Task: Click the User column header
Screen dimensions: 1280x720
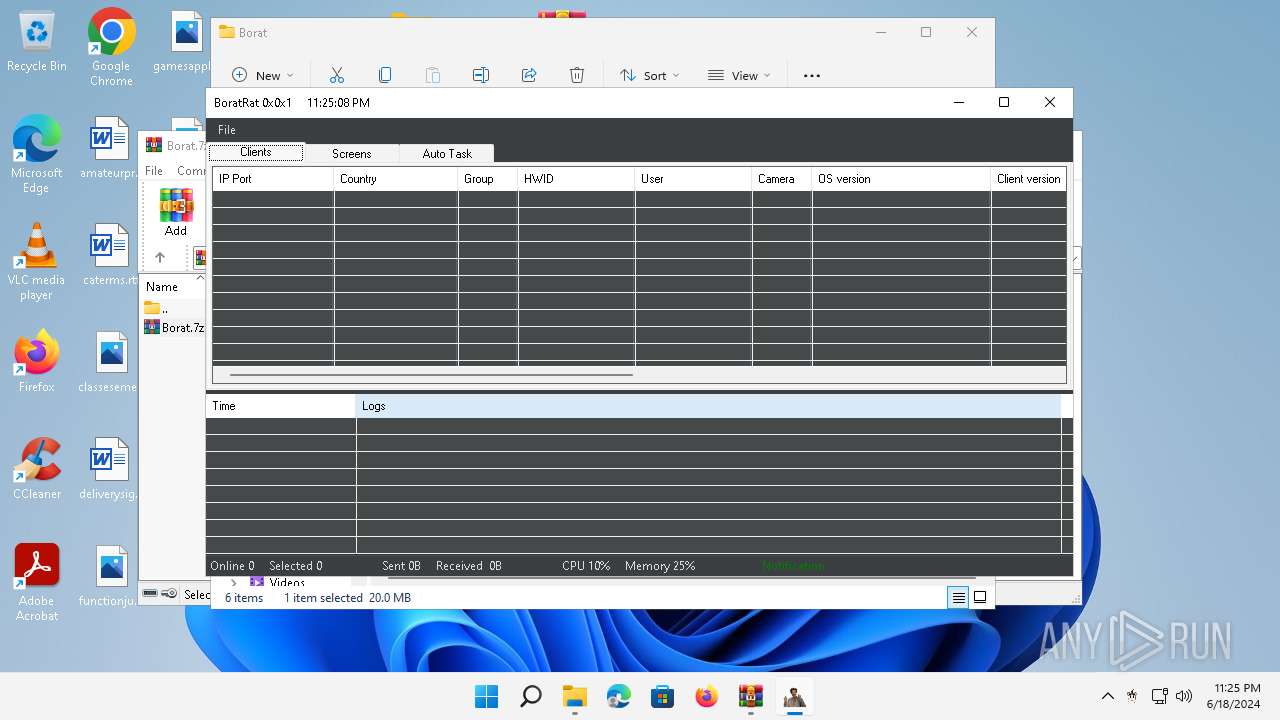Action: [x=693, y=179]
